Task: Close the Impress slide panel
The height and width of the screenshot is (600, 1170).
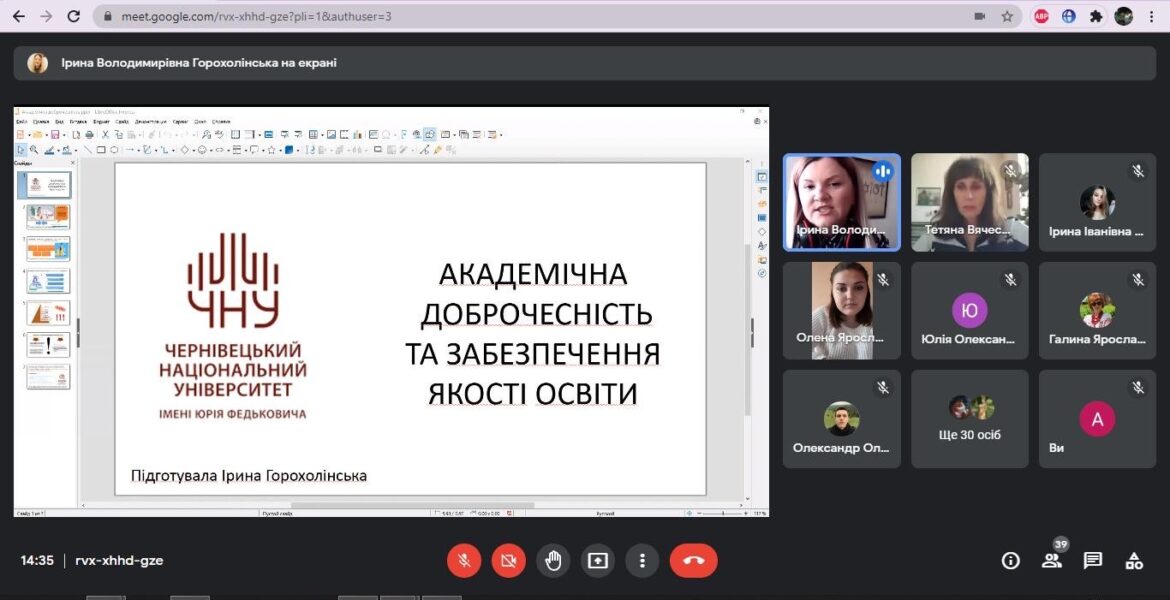Action: point(72,163)
